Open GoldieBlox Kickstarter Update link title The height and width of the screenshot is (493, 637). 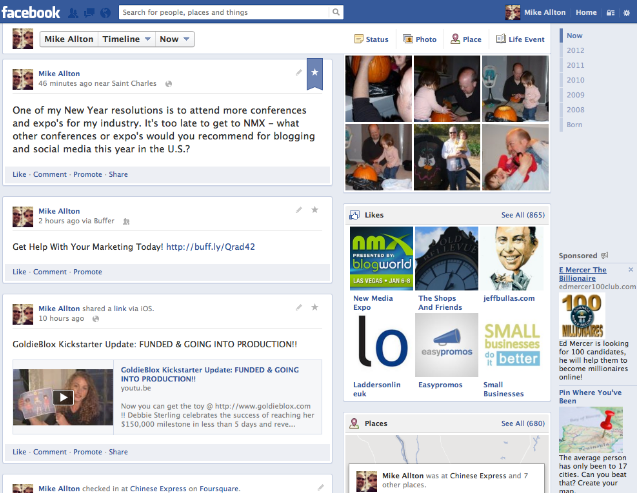pyautogui.click(x=210, y=374)
